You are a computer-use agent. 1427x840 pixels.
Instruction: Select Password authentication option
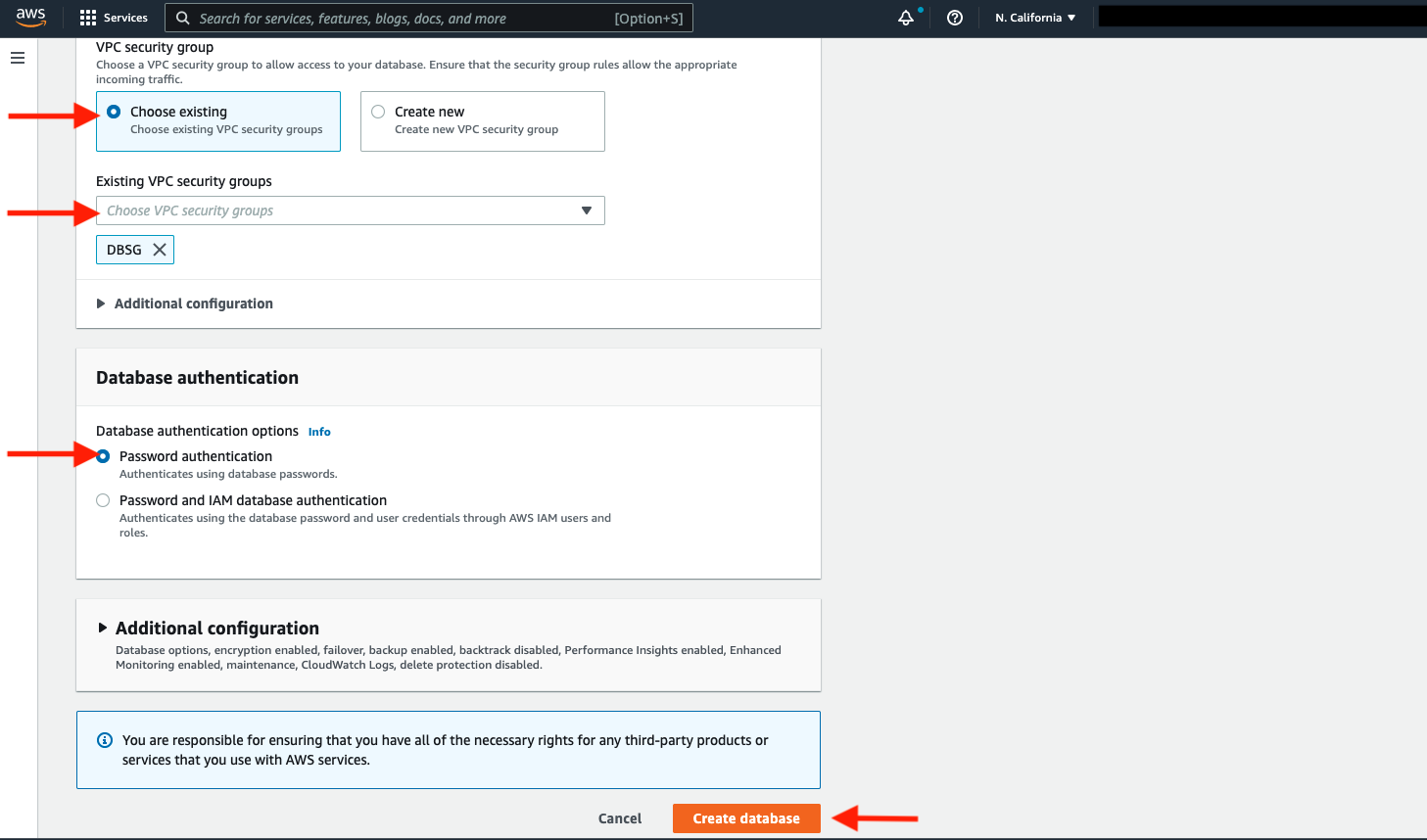coord(103,456)
